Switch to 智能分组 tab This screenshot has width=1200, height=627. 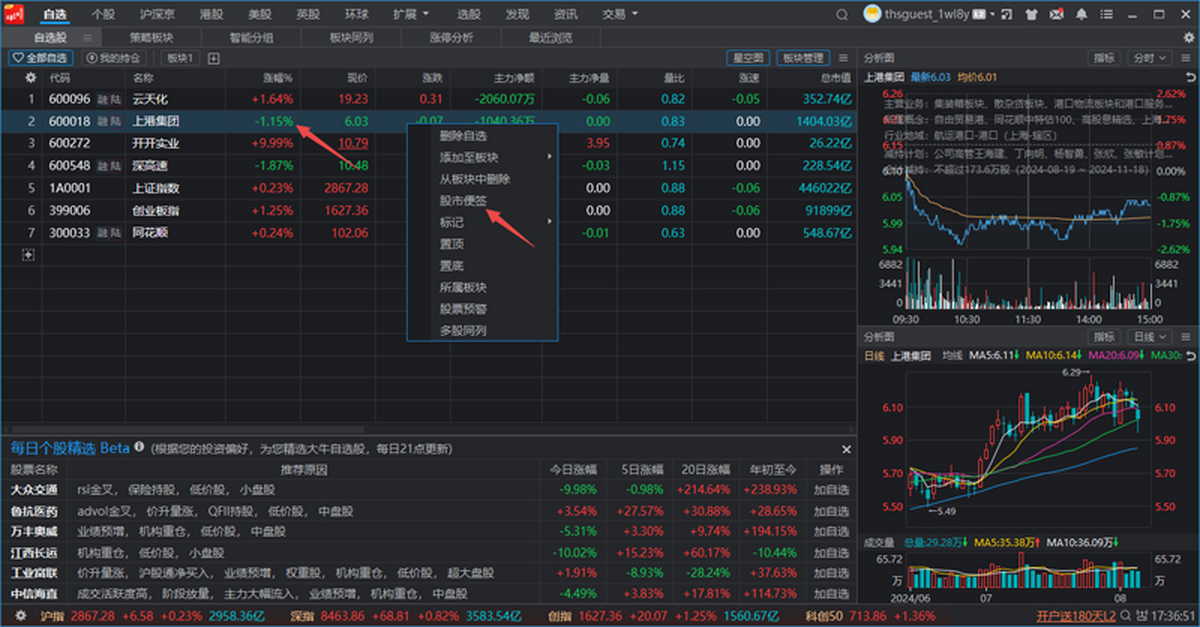(x=251, y=37)
